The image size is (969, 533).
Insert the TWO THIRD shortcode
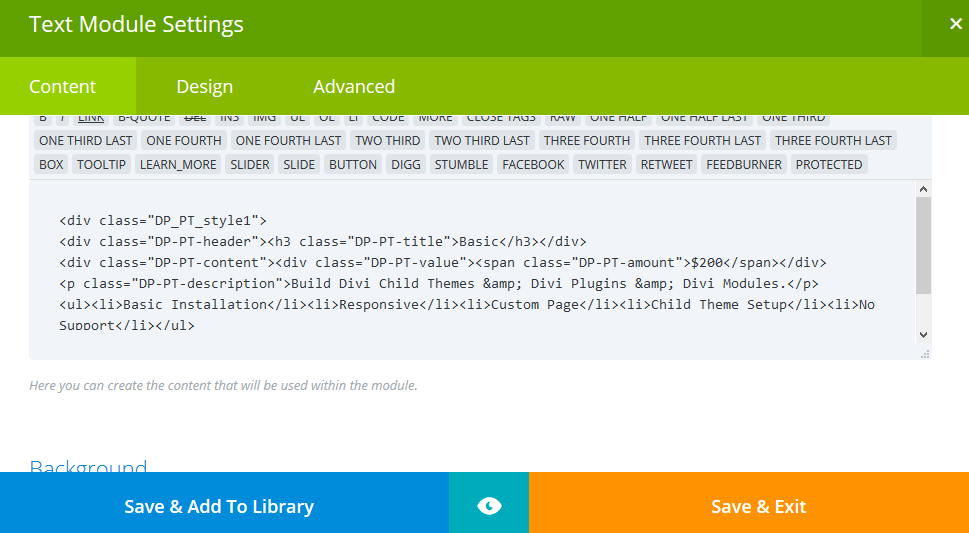(x=387, y=140)
